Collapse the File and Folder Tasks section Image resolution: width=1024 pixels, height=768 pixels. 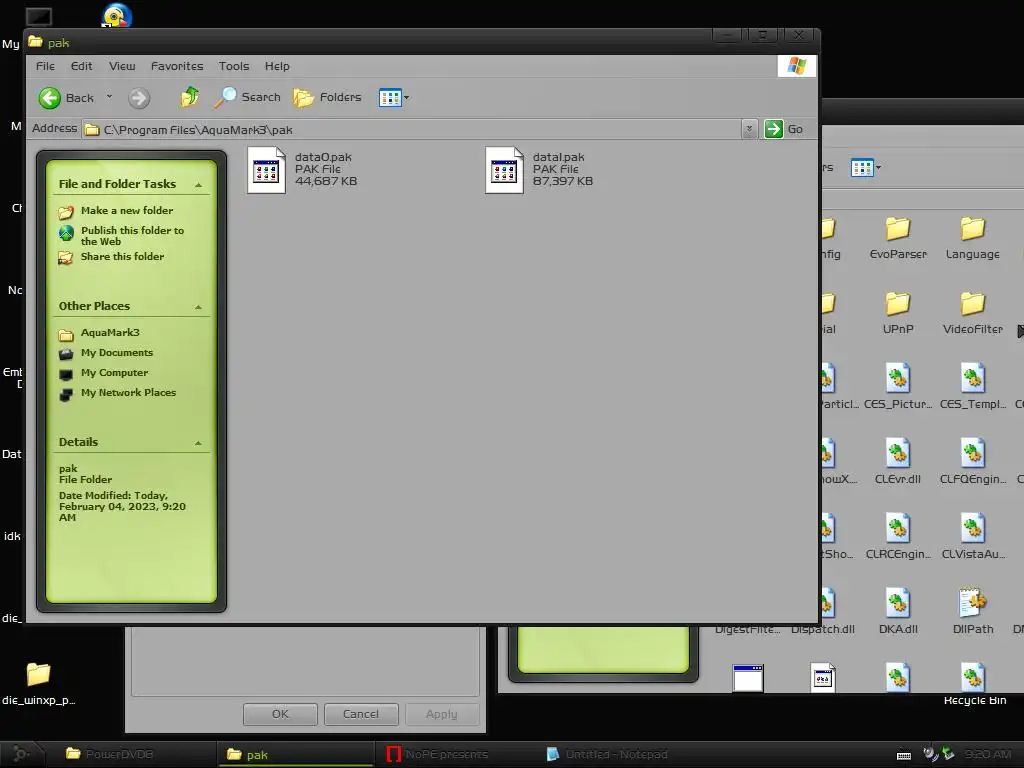tap(199, 185)
